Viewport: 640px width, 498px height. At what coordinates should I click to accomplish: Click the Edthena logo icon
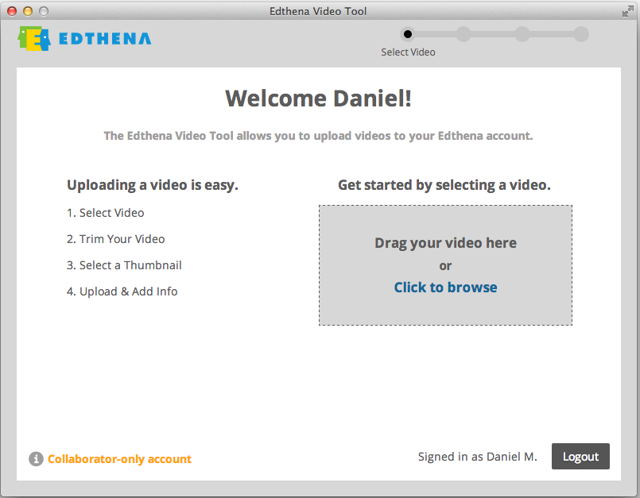tap(34, 38)
